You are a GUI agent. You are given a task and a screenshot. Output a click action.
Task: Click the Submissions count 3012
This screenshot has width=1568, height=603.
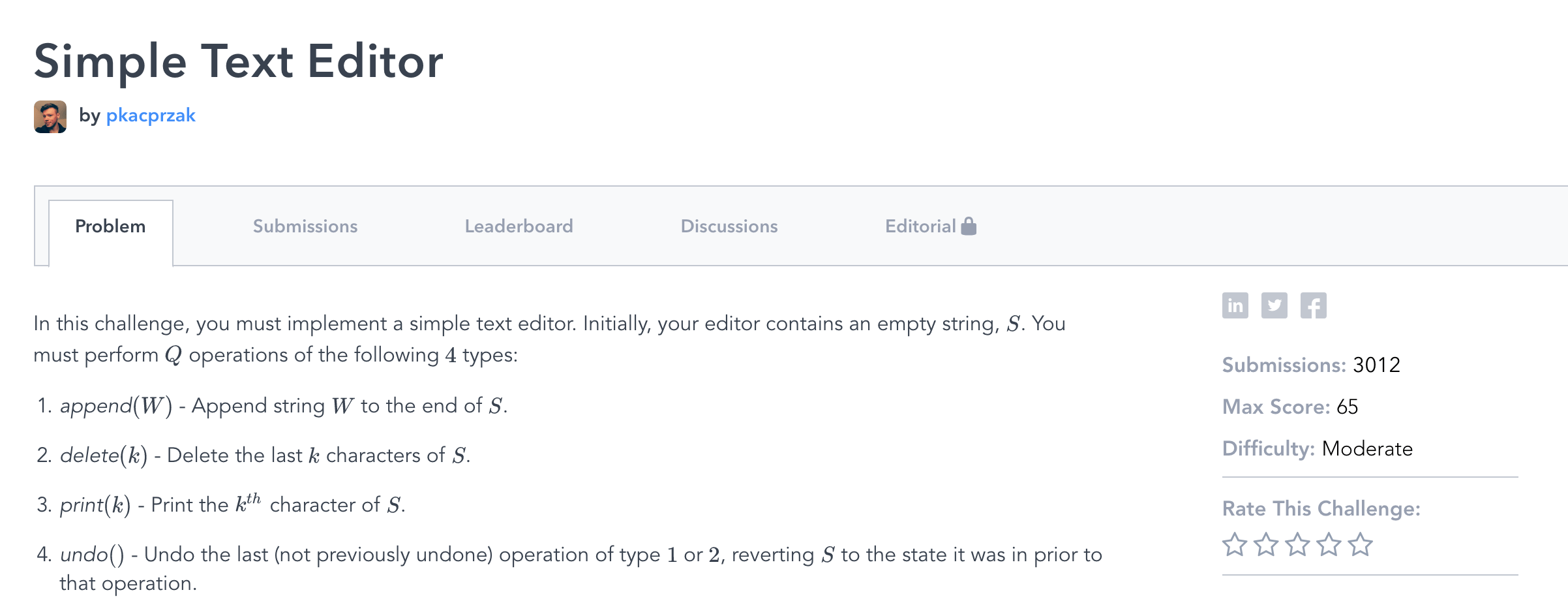tap(1376, 365)
